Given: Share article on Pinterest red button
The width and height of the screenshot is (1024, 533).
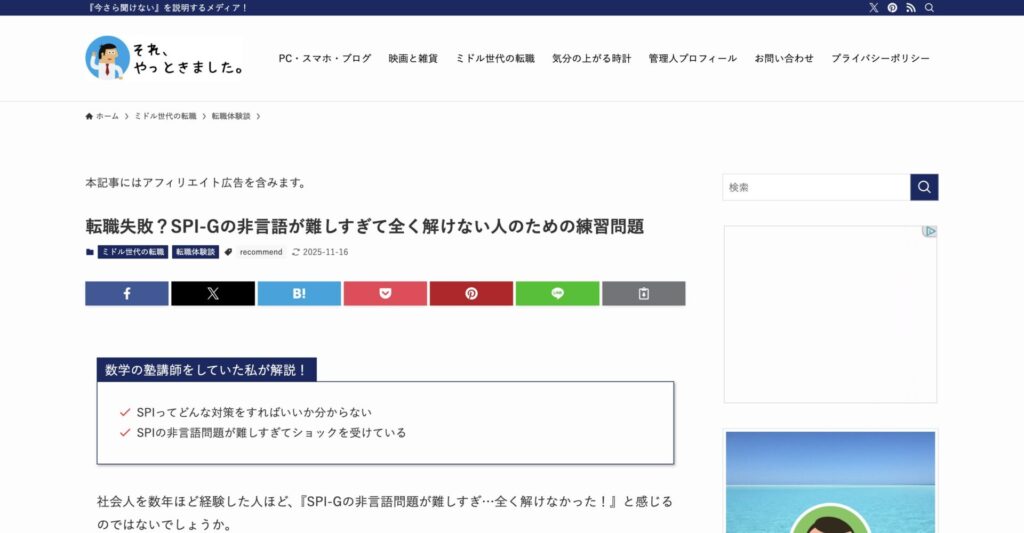Looking at the screenshot, I should (471, 293).
